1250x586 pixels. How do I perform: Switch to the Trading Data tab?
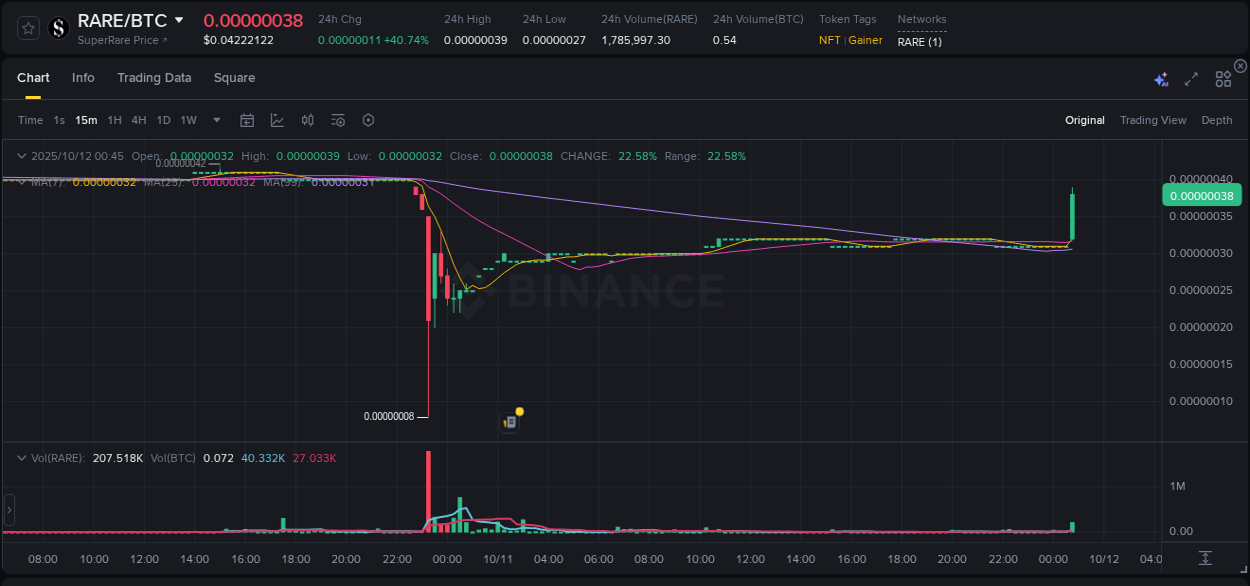[154, 78]
